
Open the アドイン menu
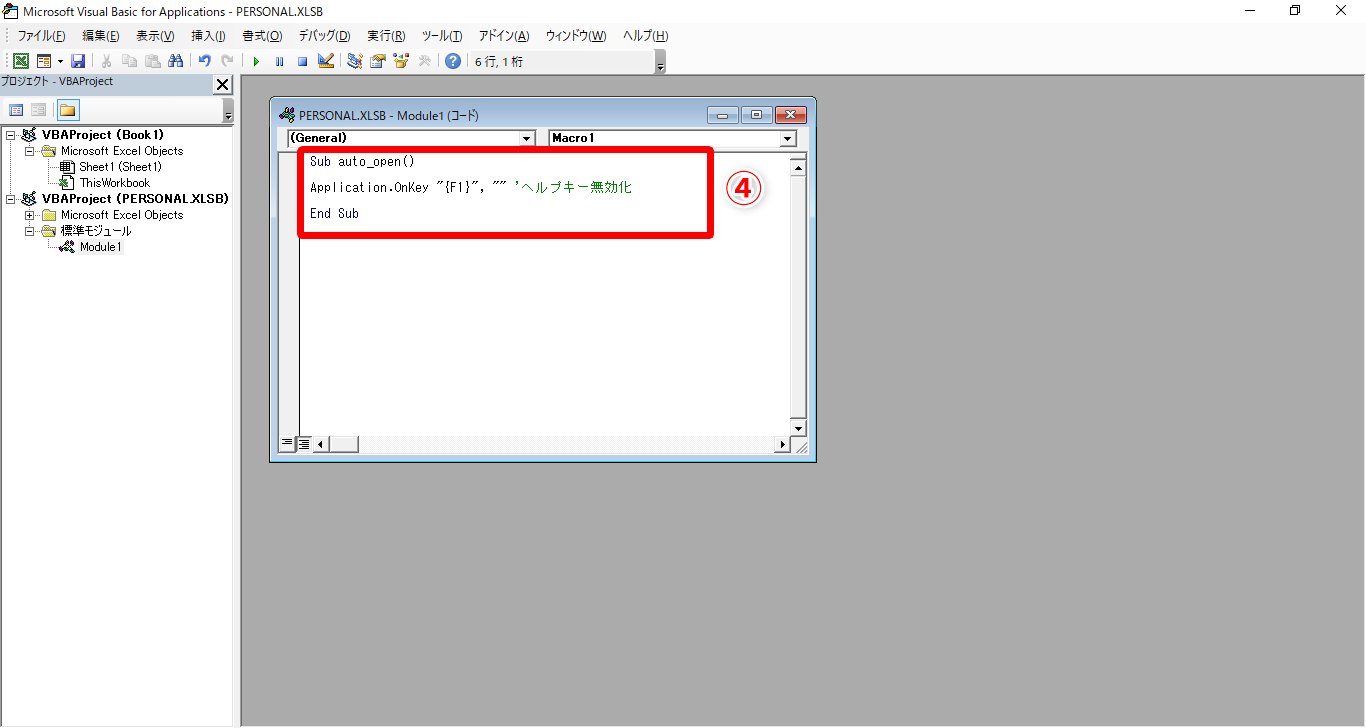click(504, 36)
